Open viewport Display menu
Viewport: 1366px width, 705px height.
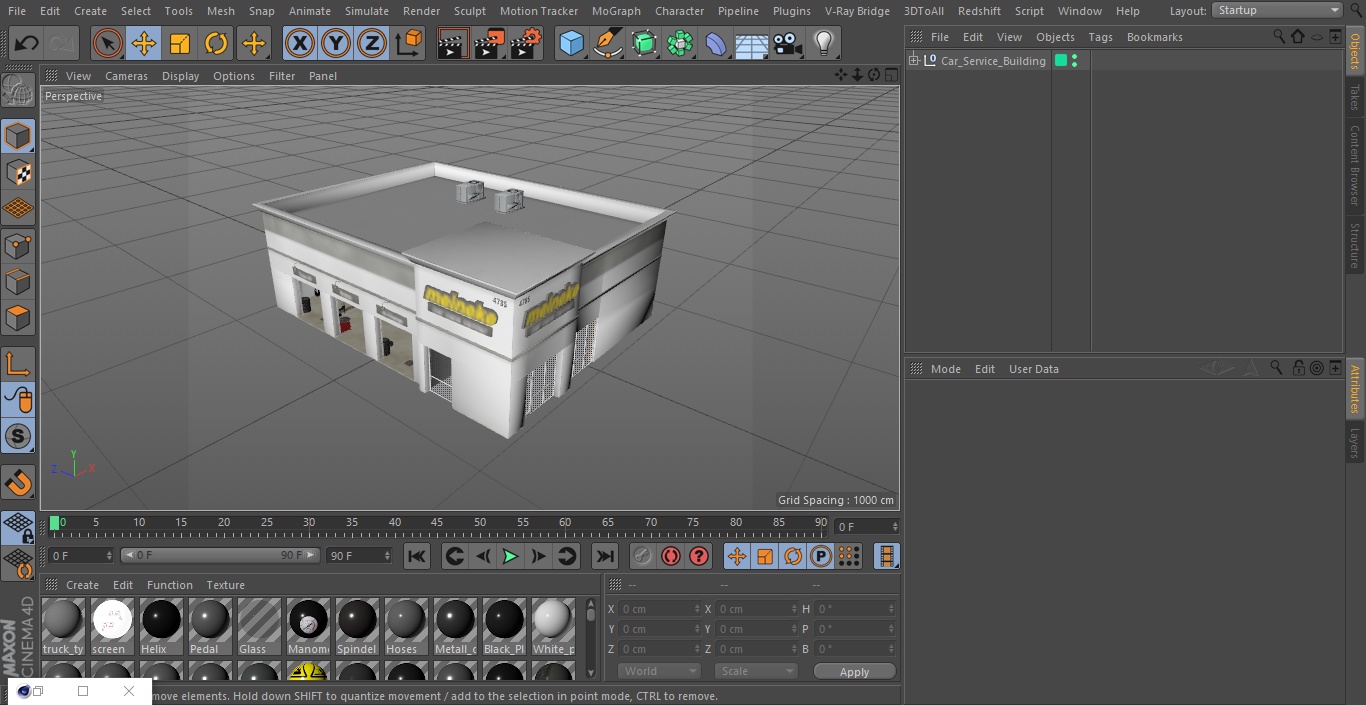pyautogui.click(x=180, y=76)
